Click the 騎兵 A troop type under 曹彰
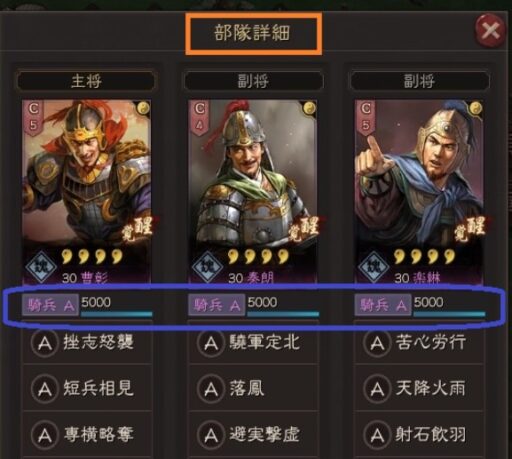The width and height of the screenshot is (512, 459). pos(50,305)
